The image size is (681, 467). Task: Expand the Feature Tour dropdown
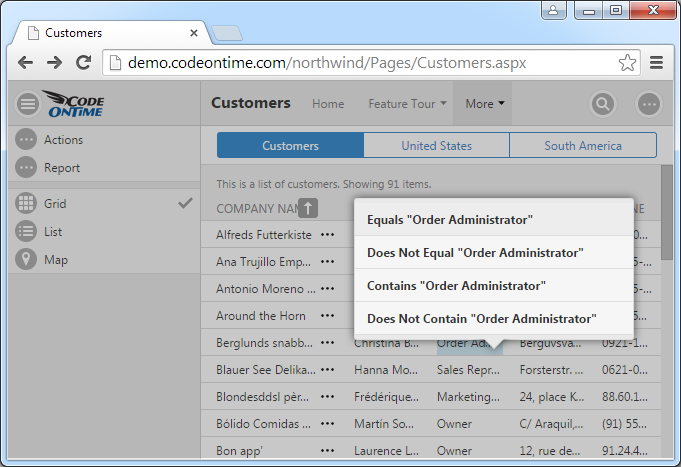(407, 104)
